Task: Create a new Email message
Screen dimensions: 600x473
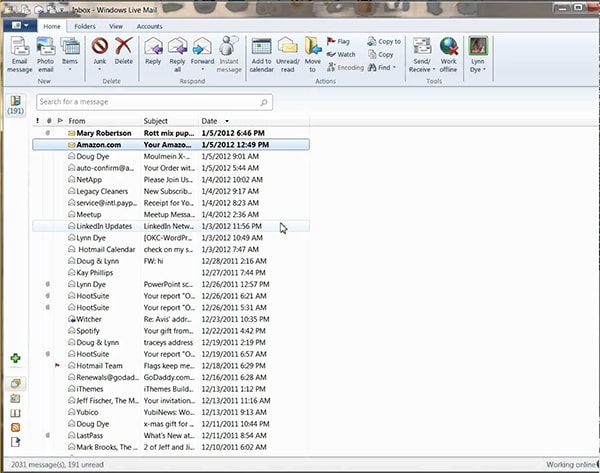Action: click(x=20, y=55)
